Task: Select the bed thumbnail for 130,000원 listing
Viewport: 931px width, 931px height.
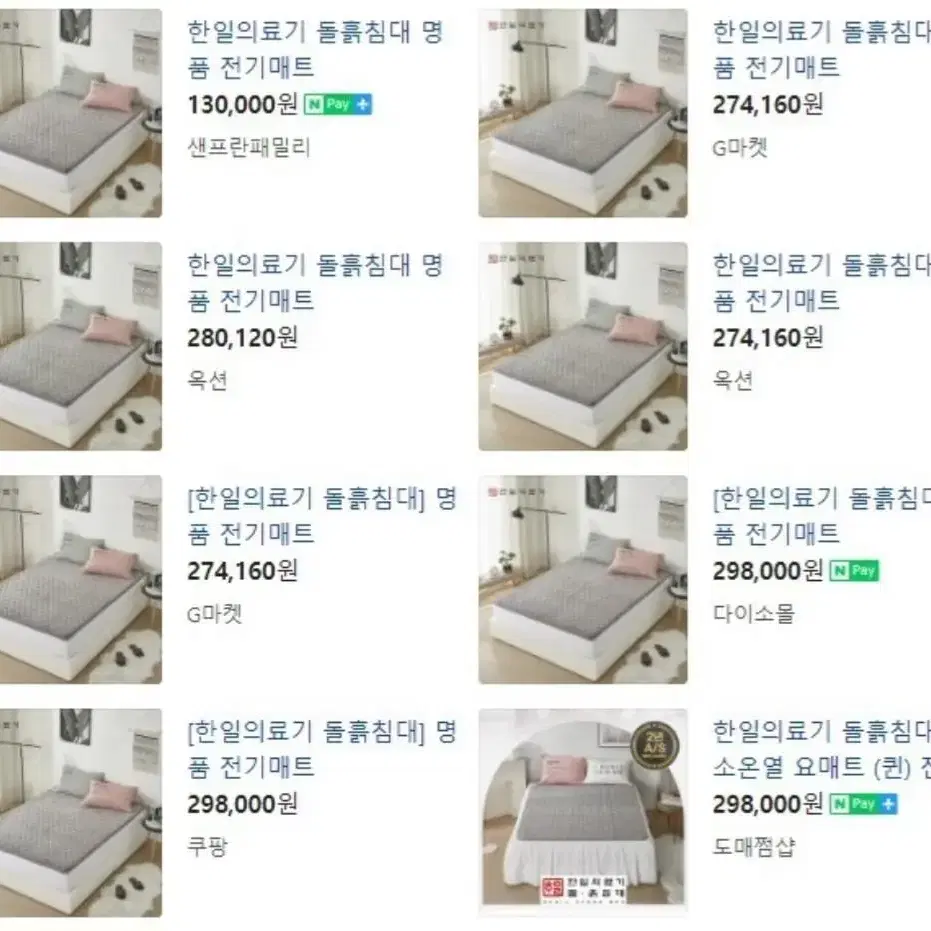Action: point(81,113)
